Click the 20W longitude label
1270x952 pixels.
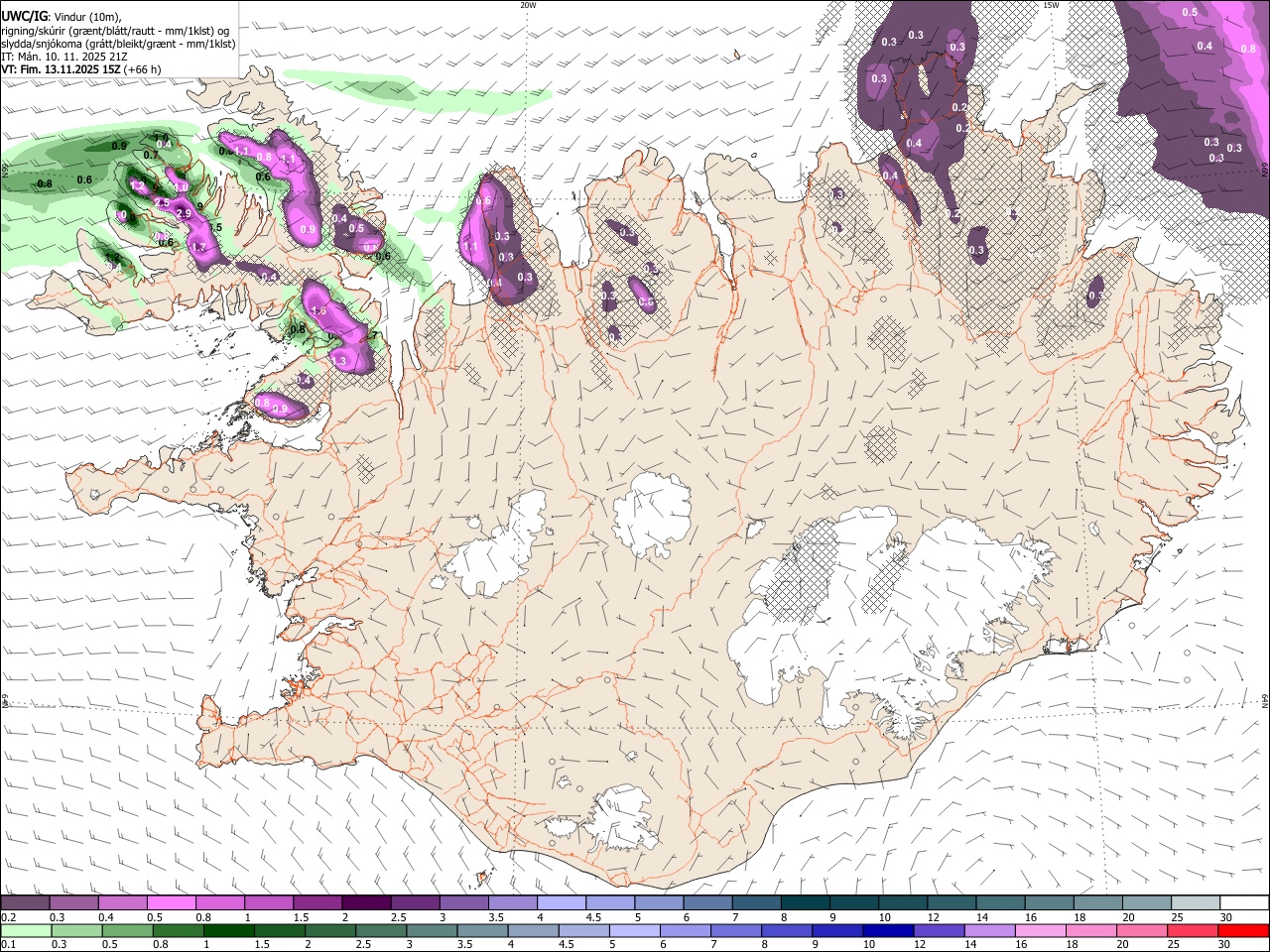coord(528,5)
